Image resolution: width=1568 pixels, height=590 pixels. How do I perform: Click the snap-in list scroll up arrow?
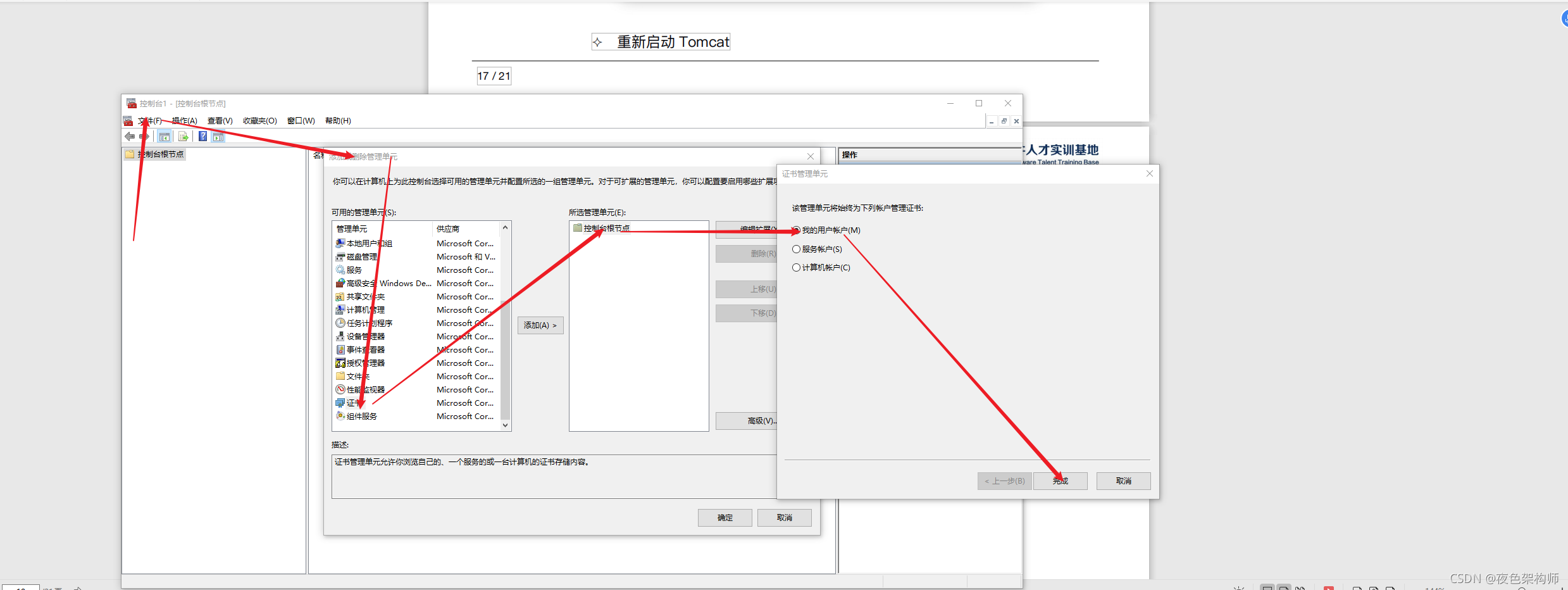(505, 227)
